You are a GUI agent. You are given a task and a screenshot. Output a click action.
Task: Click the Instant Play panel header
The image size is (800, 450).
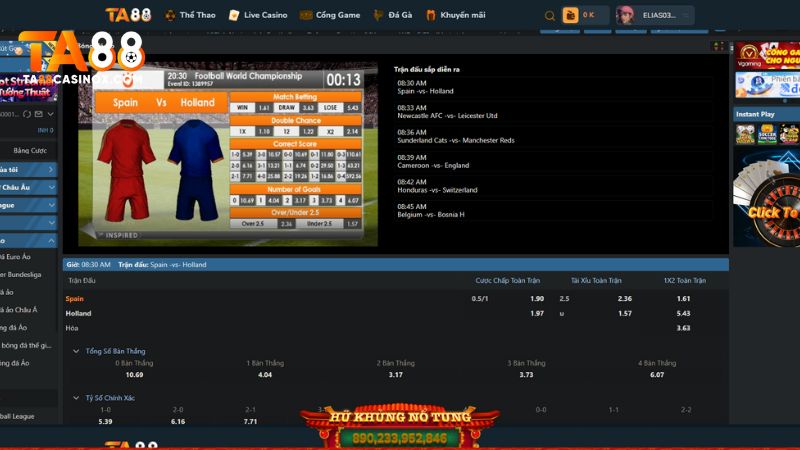(767, 114)
